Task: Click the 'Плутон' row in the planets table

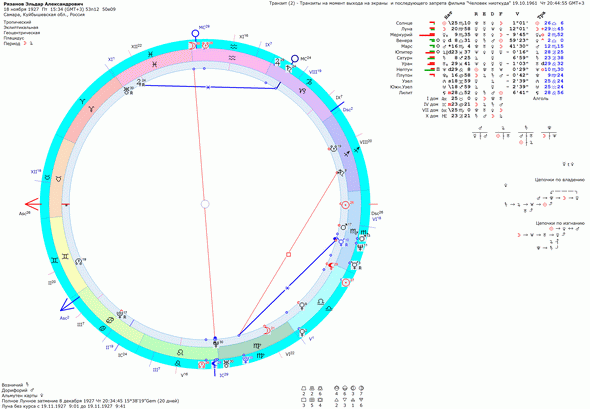Action: tap(480, 75)
